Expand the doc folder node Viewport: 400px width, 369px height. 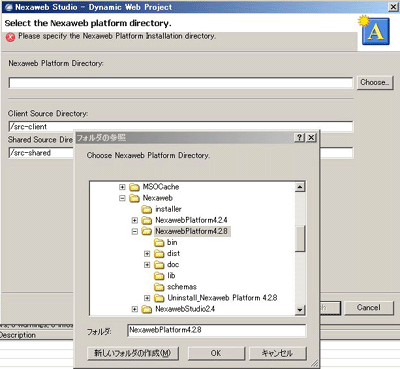pyautogui.click(x=147, y=265)
